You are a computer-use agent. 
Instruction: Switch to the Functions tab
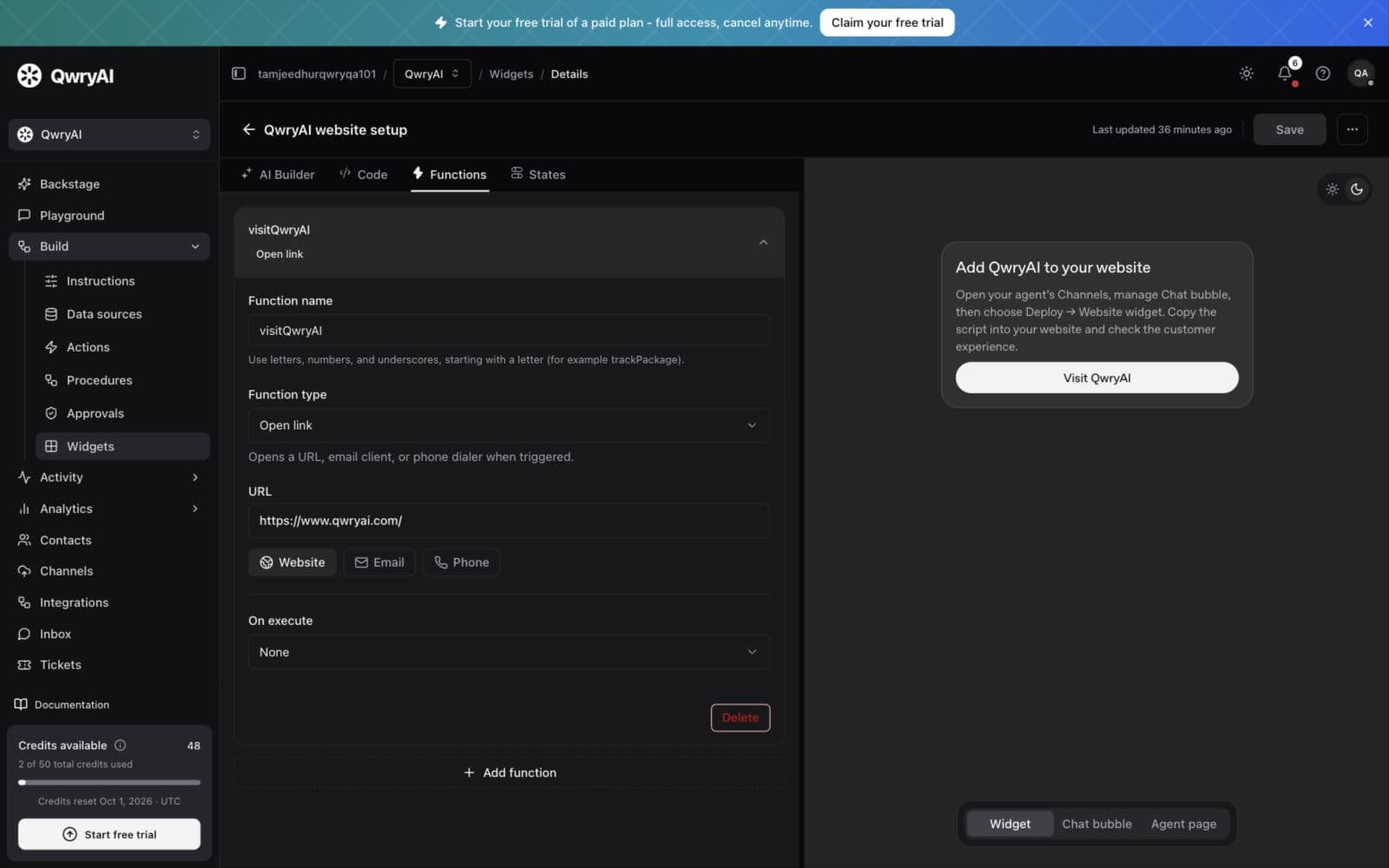click(450, 174)
